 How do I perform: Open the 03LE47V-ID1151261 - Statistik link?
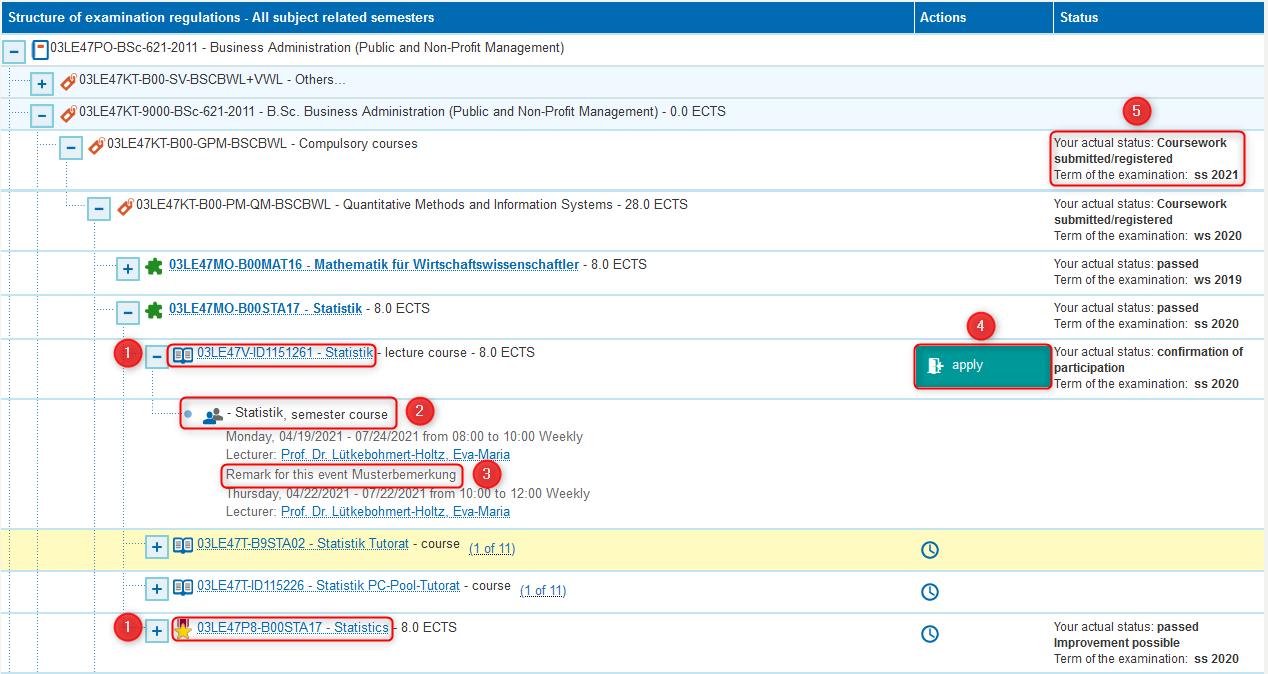click(285, 353)
